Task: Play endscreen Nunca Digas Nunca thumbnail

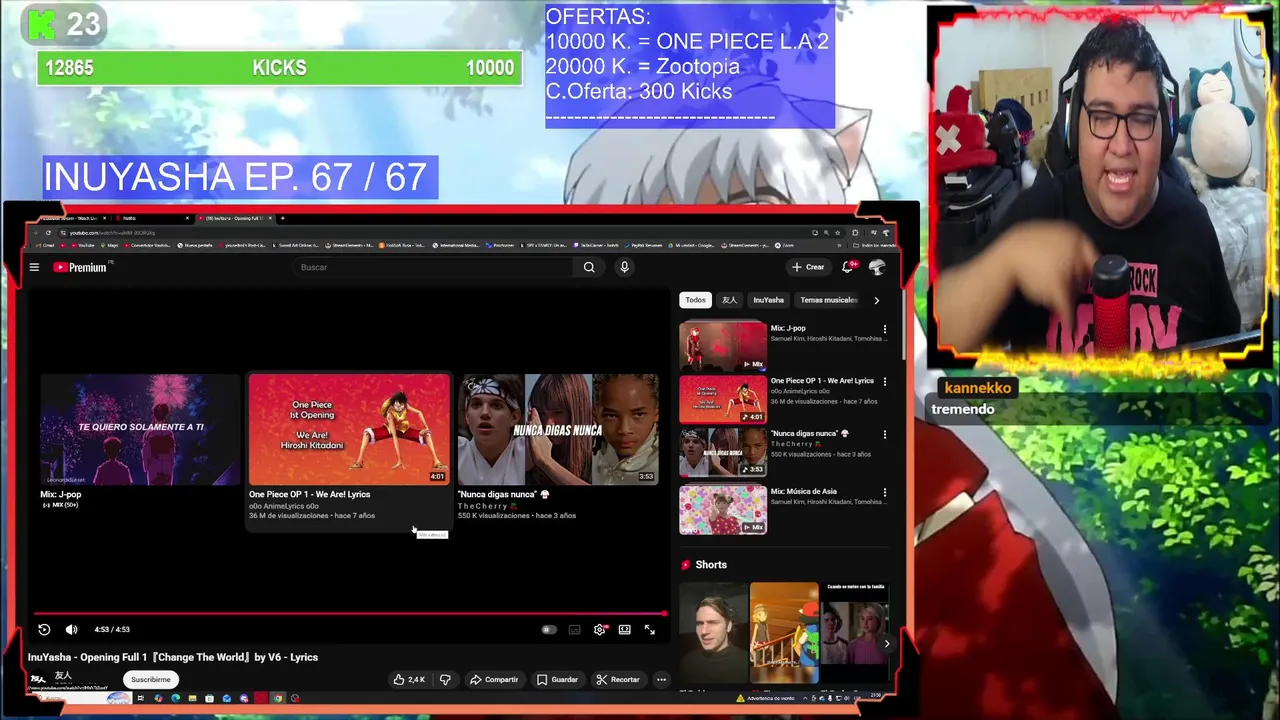Action: pyautogui.click(x=558, y=429)
